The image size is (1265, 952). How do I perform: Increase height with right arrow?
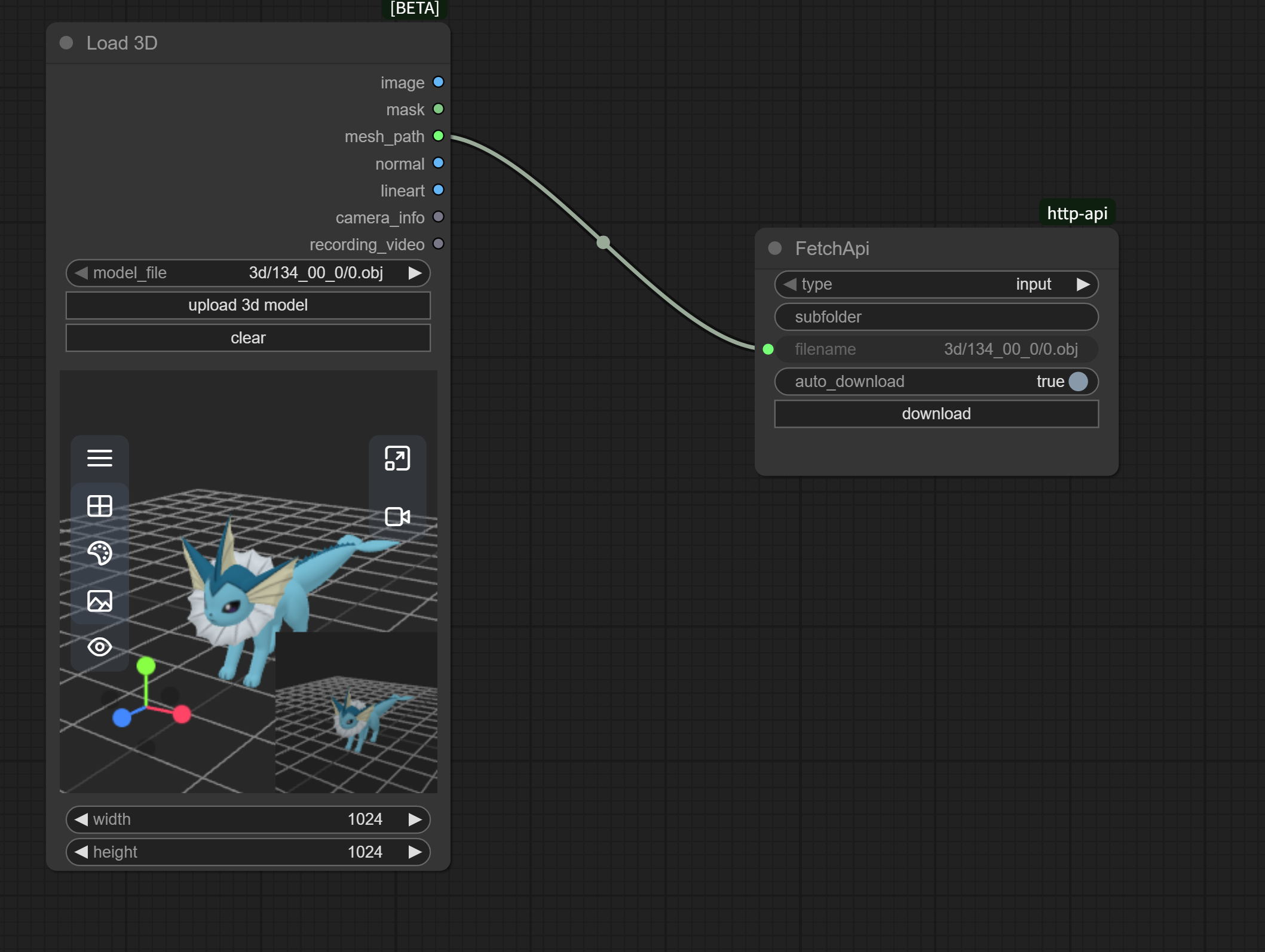click(415, 852)
